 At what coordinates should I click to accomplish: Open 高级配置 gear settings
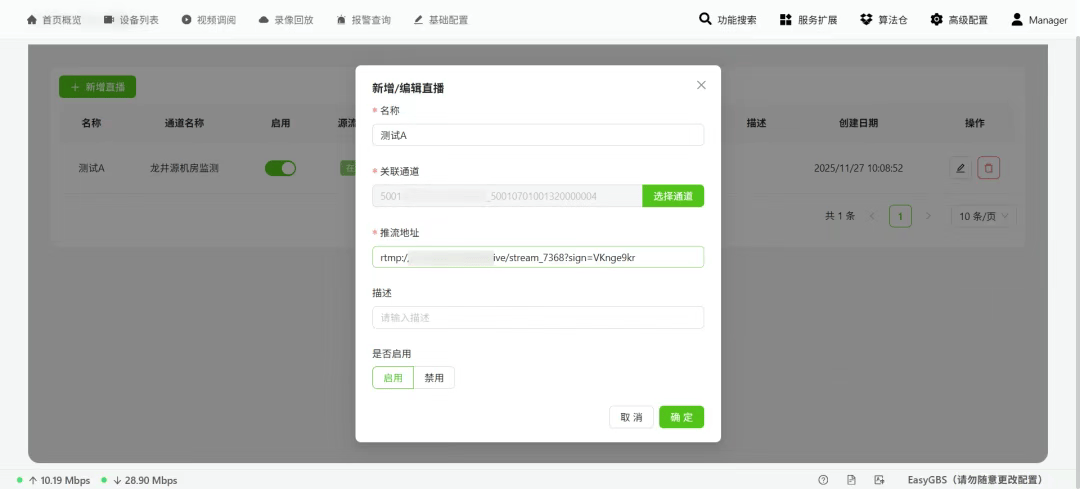(936, 19)
